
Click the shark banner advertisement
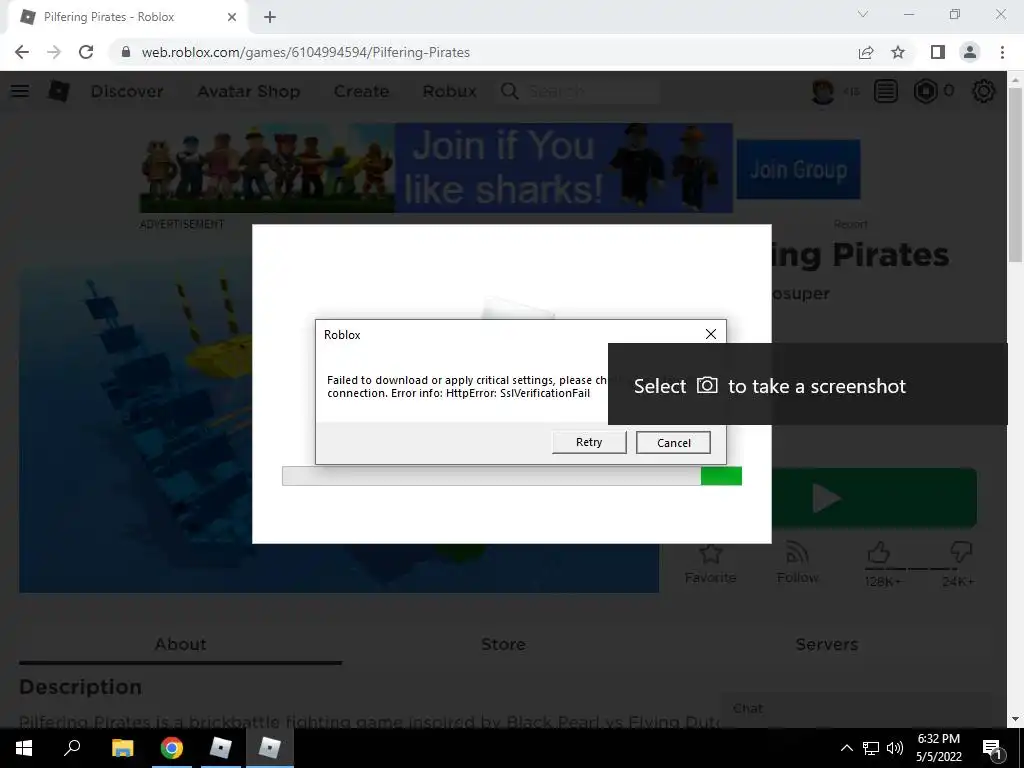tap(436, 168)
